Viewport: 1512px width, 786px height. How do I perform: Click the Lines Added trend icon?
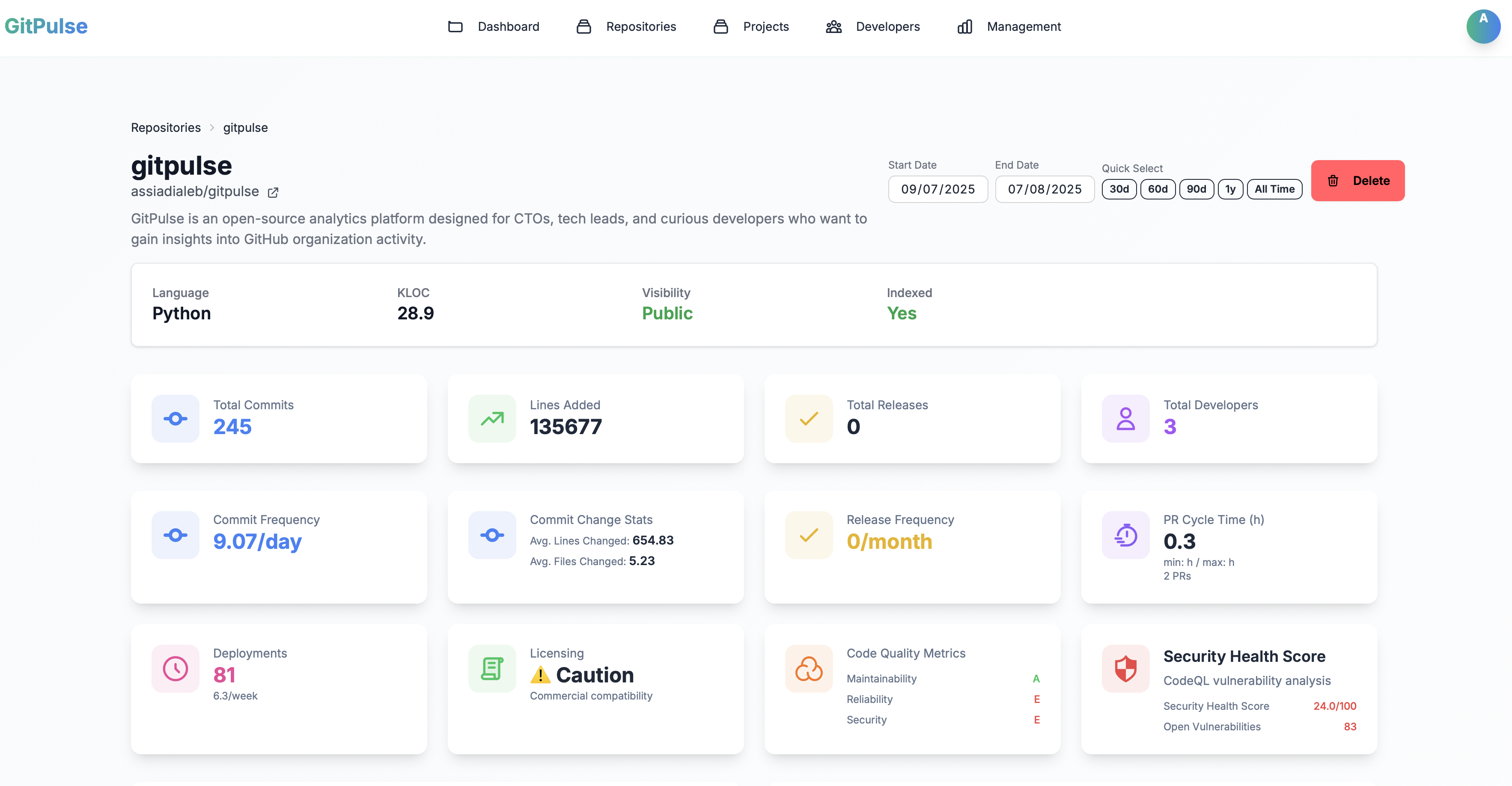tap(492, 419)
